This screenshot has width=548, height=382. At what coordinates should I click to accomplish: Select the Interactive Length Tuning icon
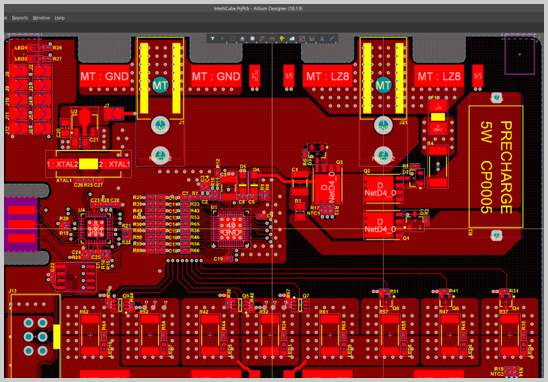tap(272, 39)
